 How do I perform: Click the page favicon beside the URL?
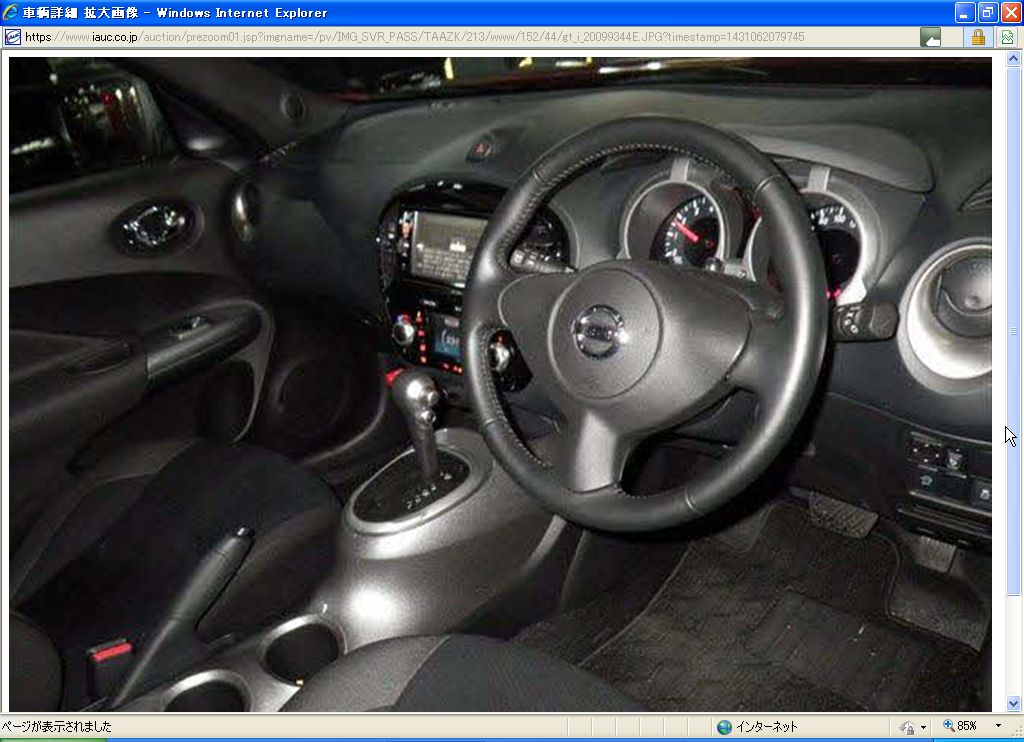click(x=12, y=37)
